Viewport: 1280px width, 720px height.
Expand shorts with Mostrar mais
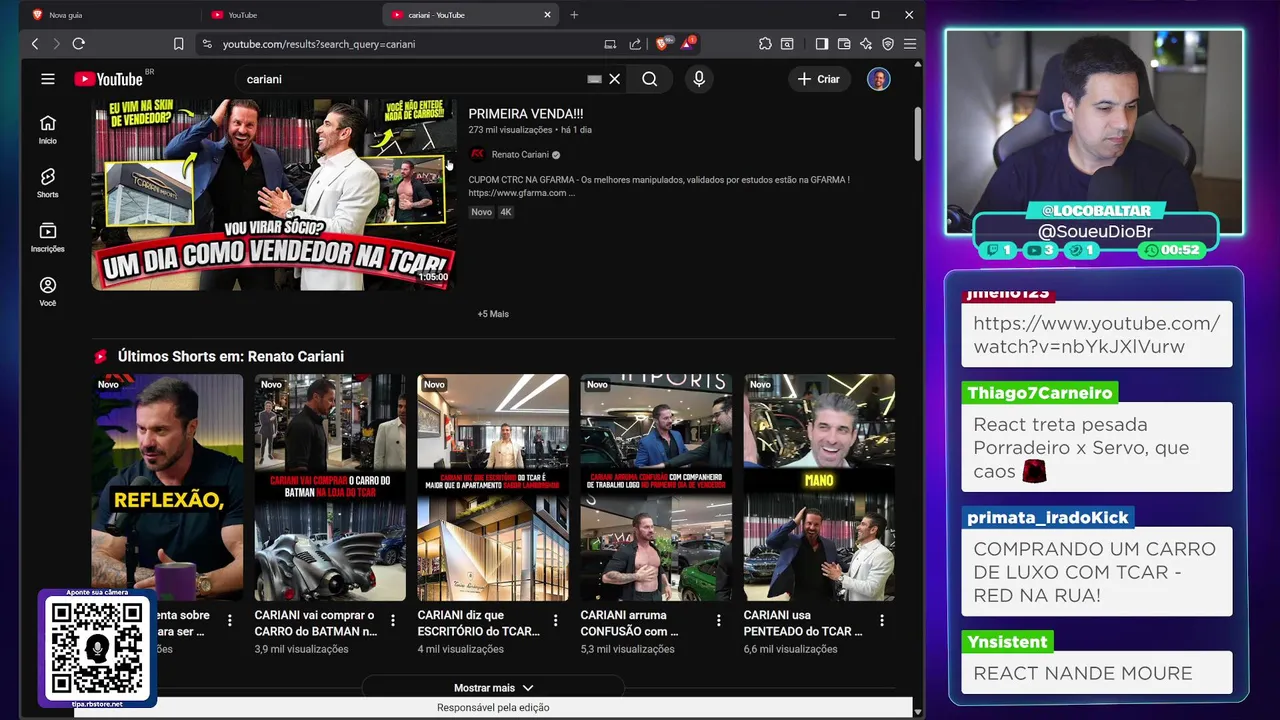point(493,688)
